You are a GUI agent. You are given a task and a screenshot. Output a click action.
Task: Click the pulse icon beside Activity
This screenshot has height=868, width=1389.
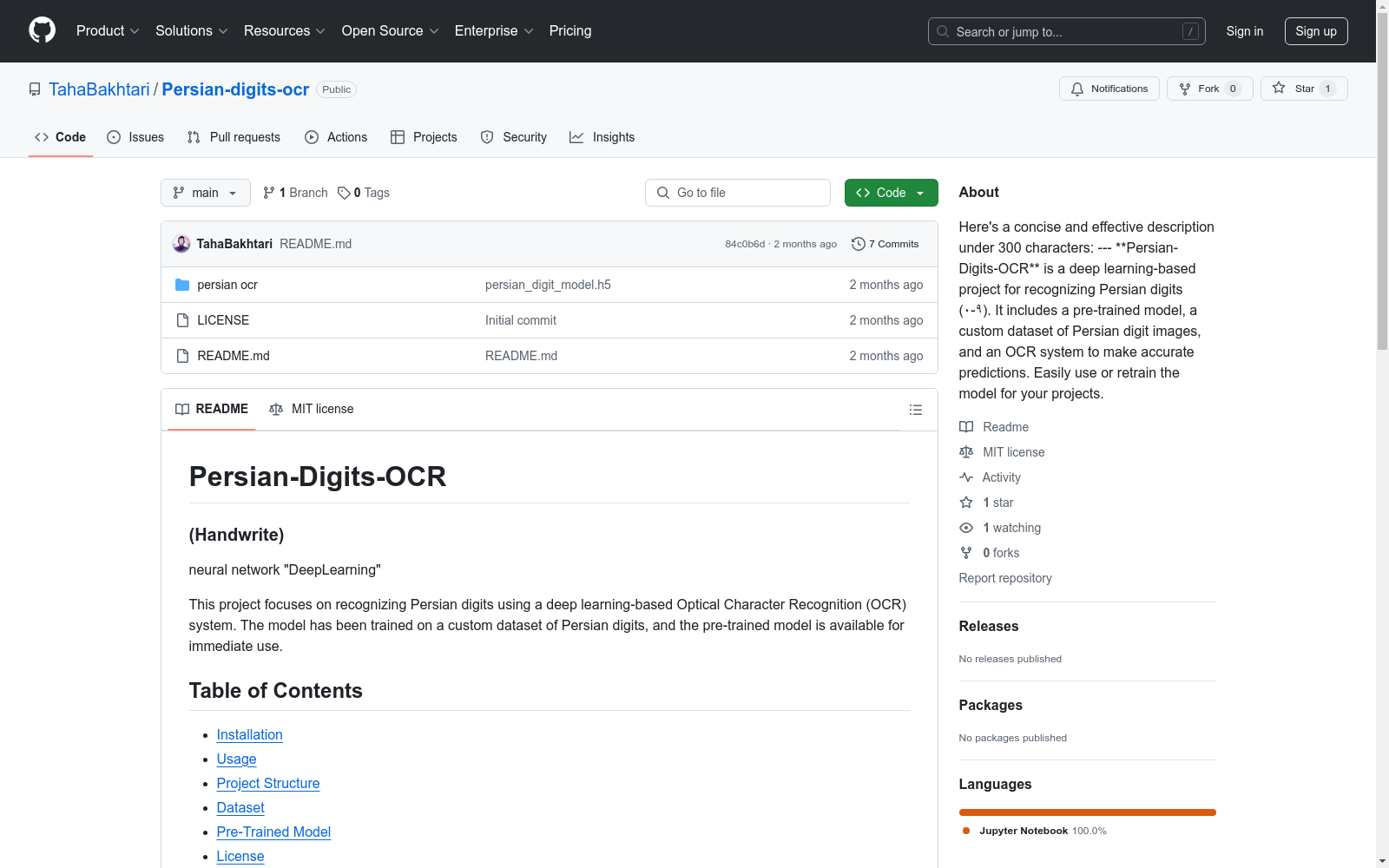pyautogui.click(x=966, y=477)
